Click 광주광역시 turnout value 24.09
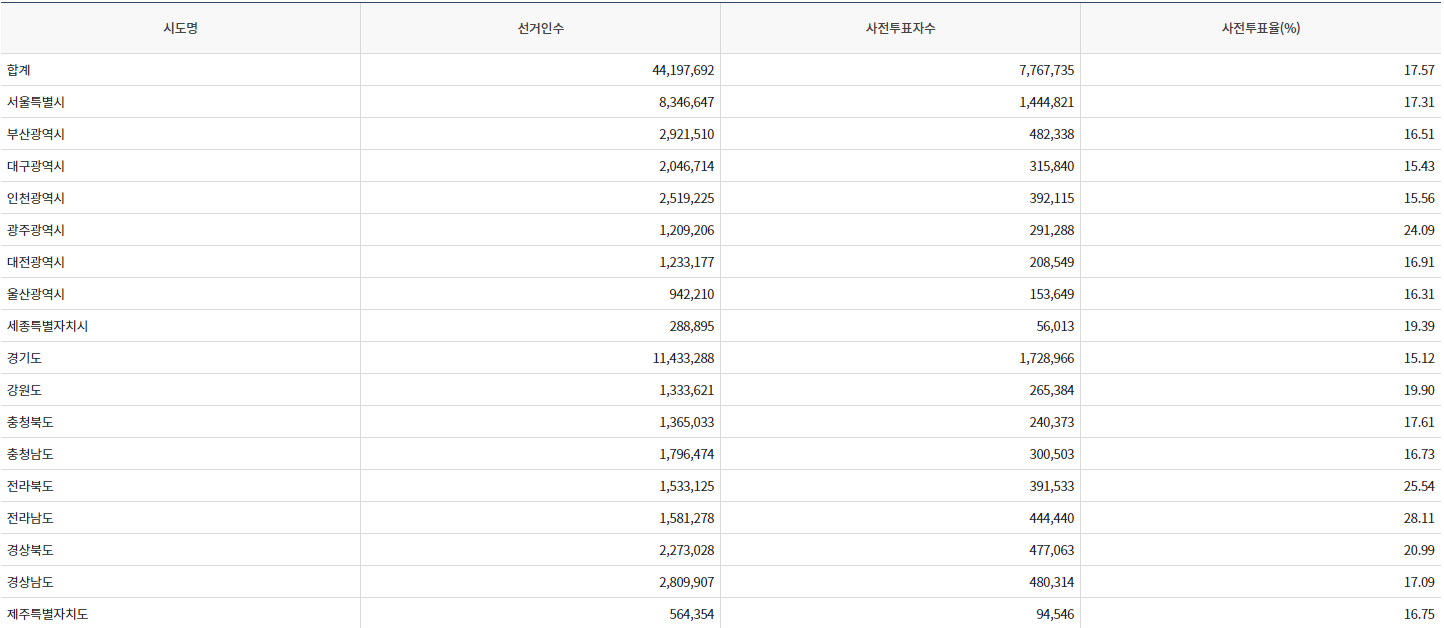Screen dimensions: 1444x628 tap(1419, 230)
